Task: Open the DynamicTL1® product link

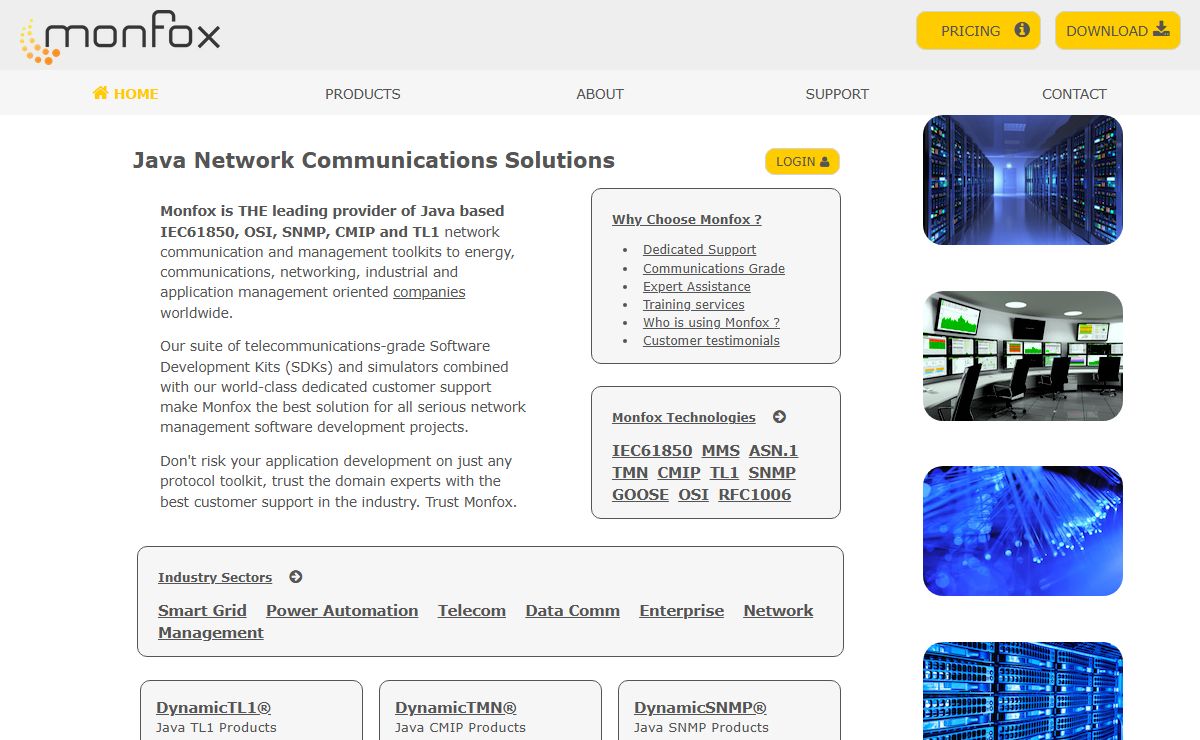Action: [213, 708]
